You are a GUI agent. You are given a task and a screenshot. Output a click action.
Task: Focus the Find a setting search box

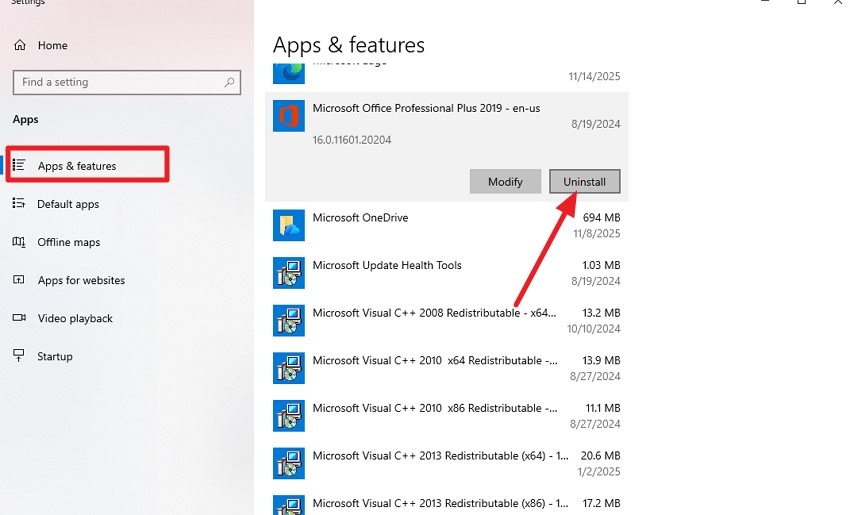[127, 82]
